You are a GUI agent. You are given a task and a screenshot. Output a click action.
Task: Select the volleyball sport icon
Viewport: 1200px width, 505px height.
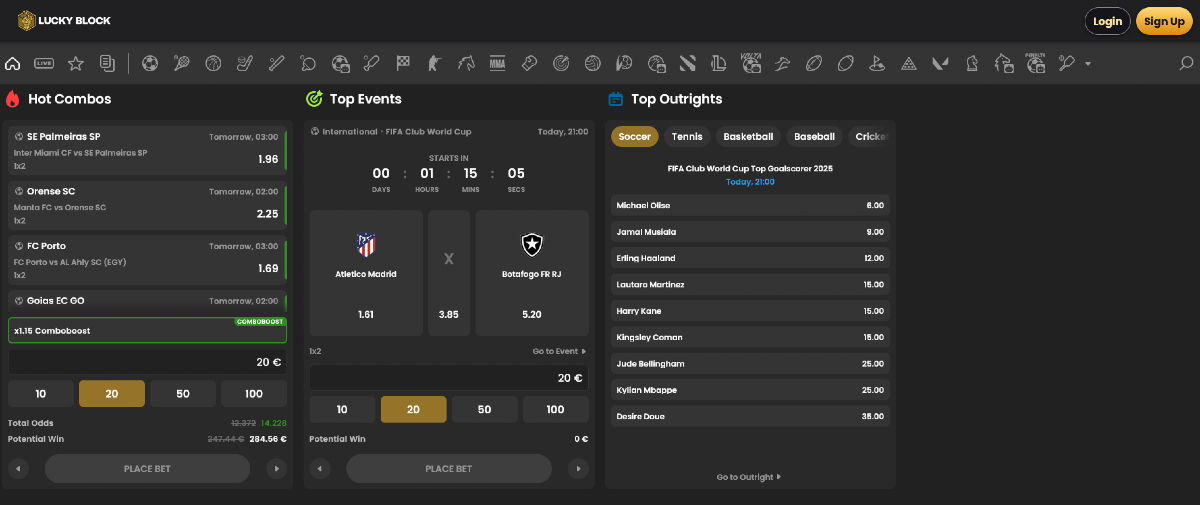pos(593,64)
